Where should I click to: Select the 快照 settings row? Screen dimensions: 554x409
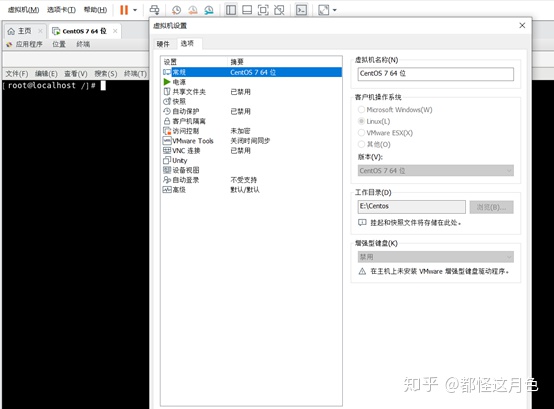pyautogui.click(x=252, y=101)
